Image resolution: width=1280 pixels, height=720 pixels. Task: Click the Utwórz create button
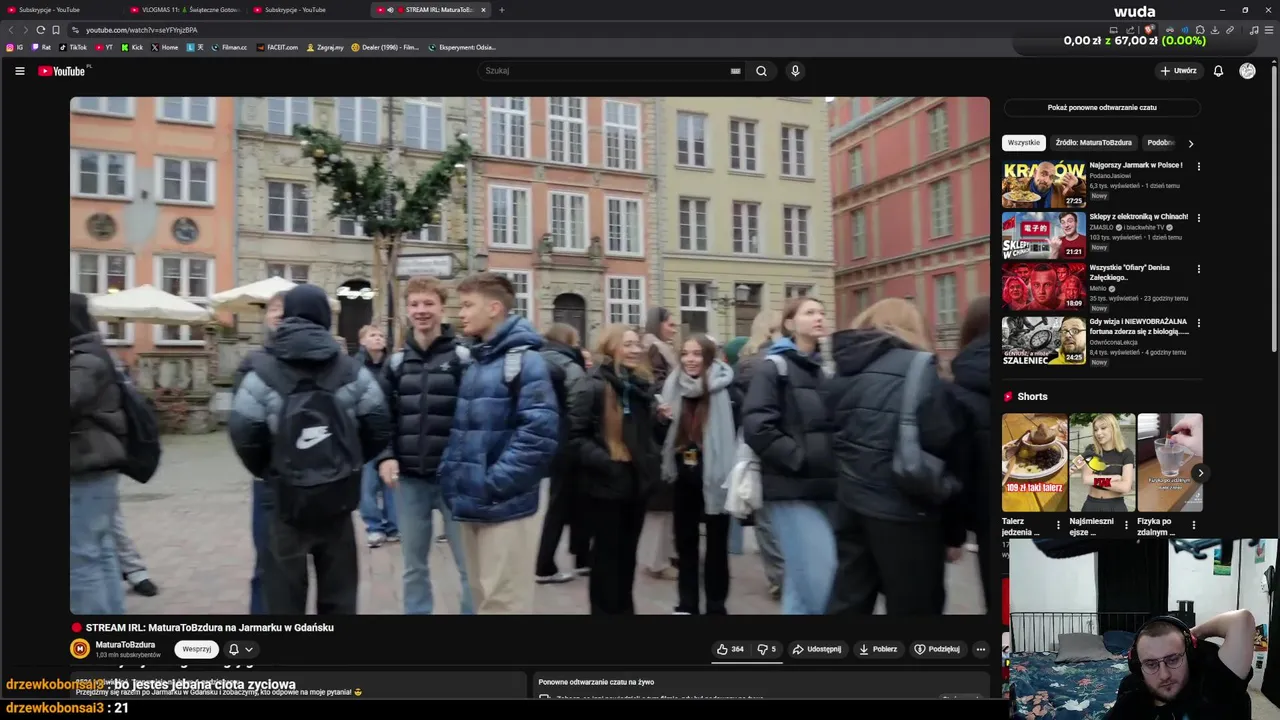(1178, 71)
